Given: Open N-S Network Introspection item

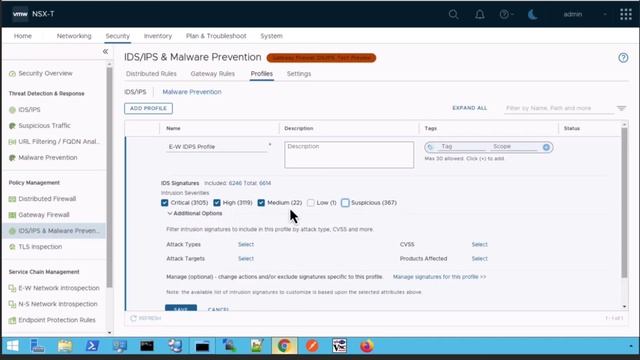Looking at the screenshot, I should click(58, 304).
